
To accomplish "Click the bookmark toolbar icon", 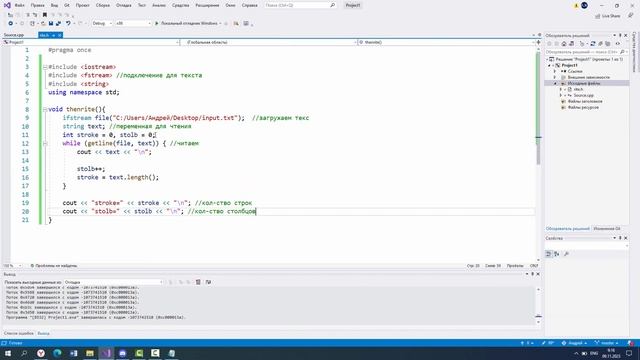I will coord(44,15).
